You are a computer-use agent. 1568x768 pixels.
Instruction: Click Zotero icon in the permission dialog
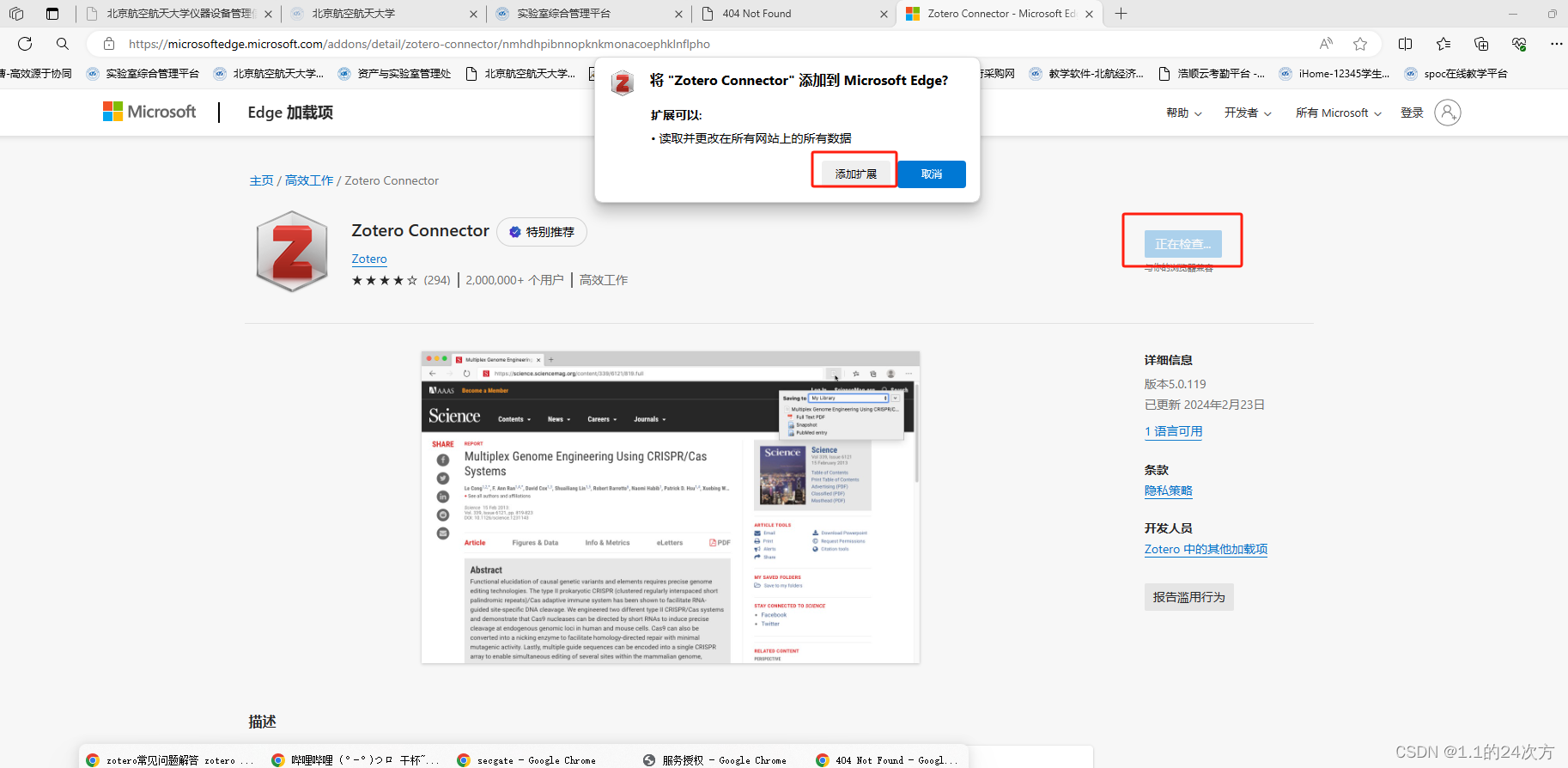[x=623, y=83]
